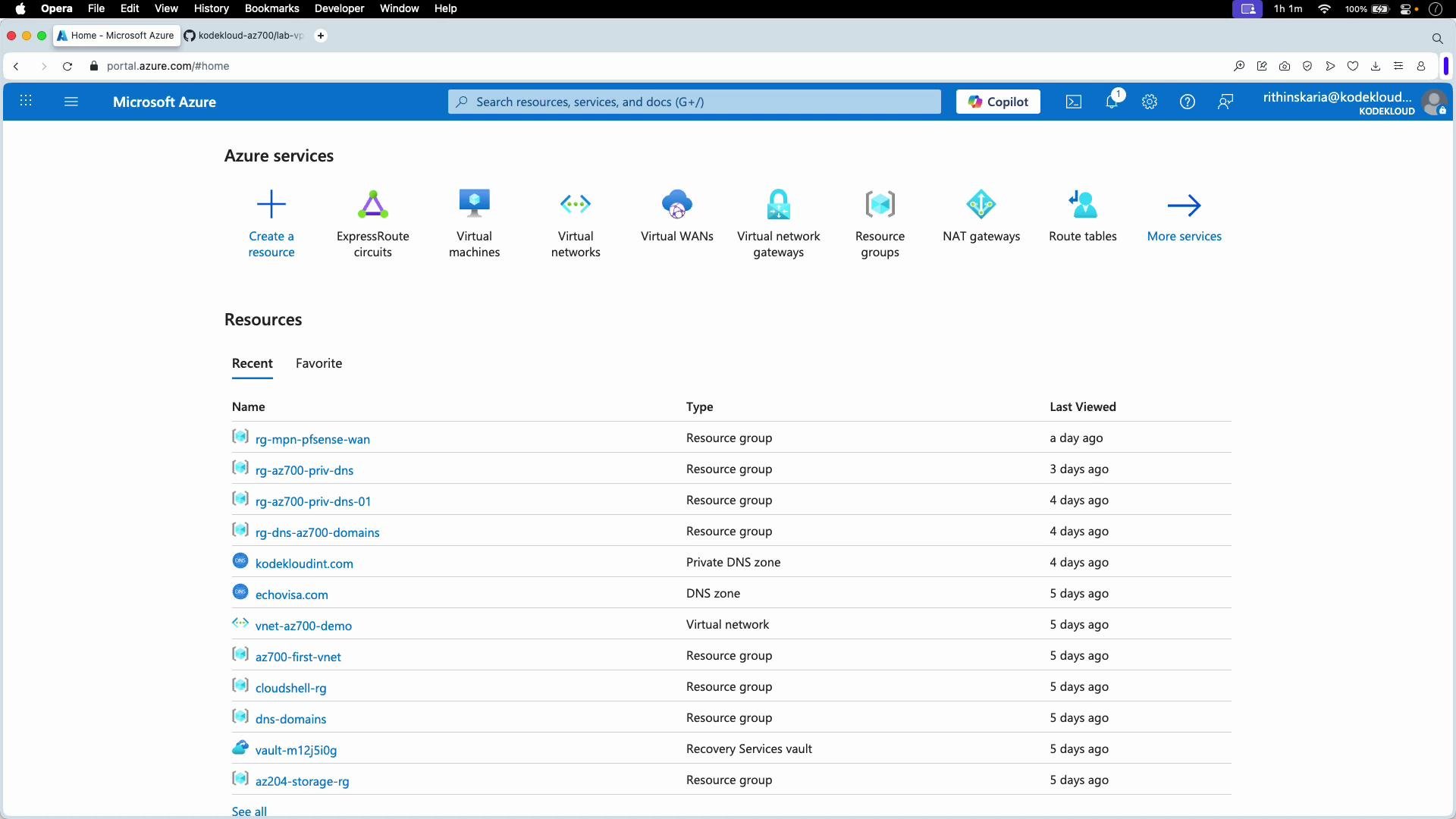1456x819 pixels.
Task: Open Virtual machines service icon
Action: pos(475,204)
